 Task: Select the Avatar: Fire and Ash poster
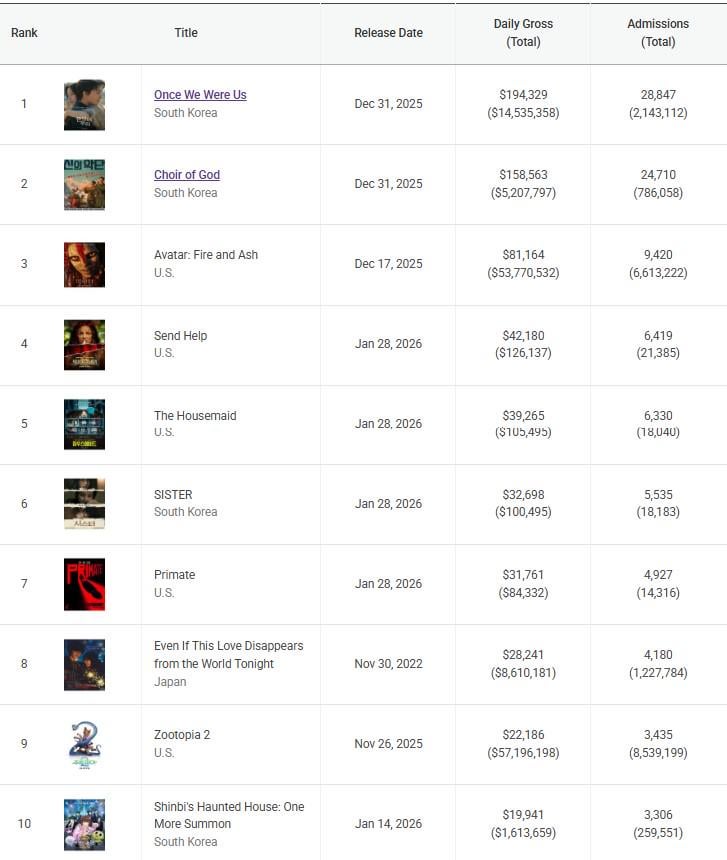pyautogui.click(x=84, y=265)
